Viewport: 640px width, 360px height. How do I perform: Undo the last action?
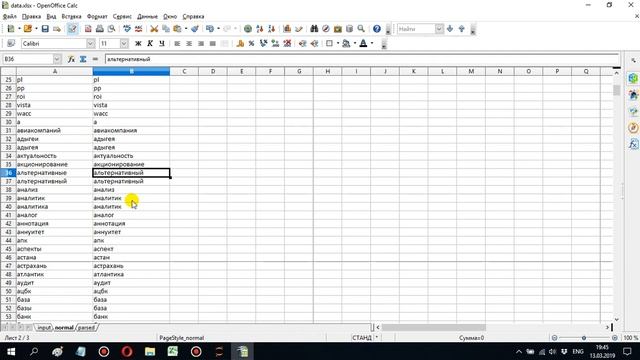point(210,29)
